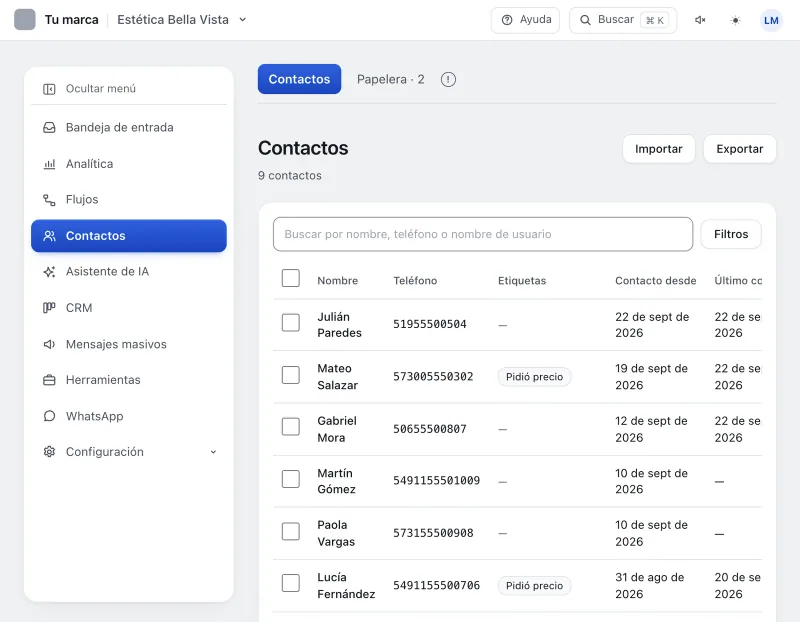Open the Filtros button
800x622 pixels.
pos(731,234)
